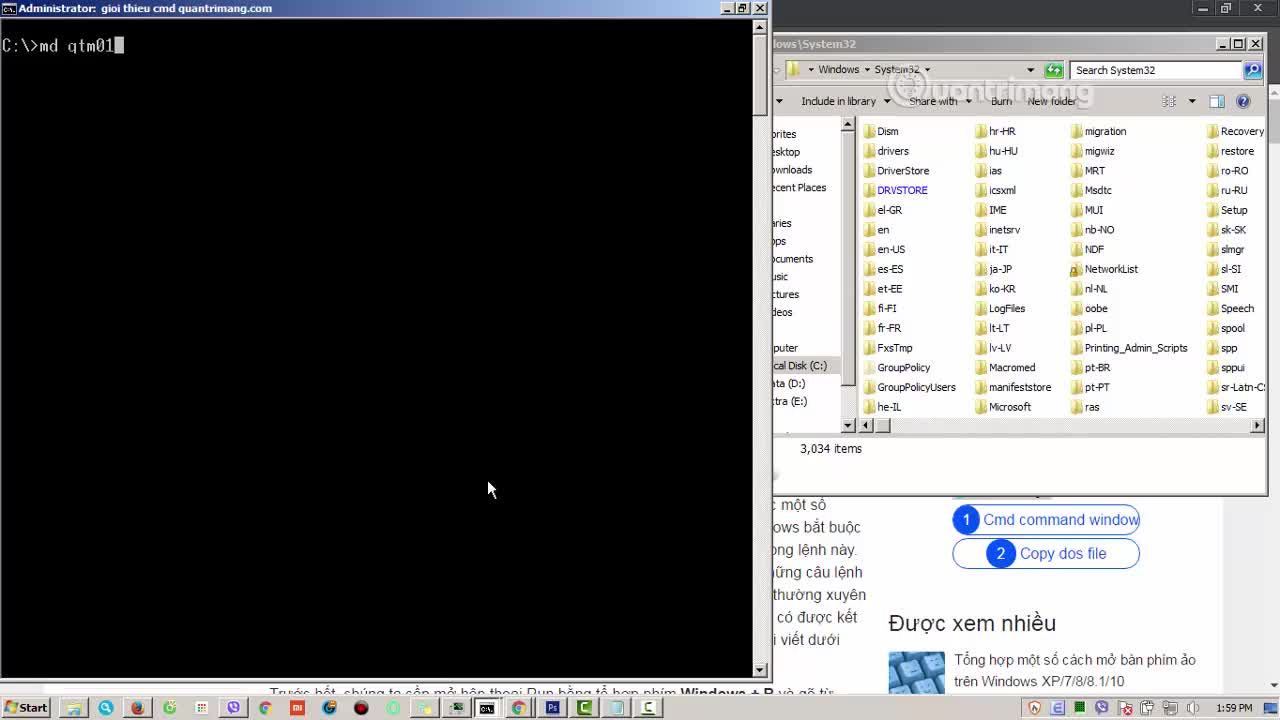Click the command prompt title bar icon
The width and height of the screenshot is (1280, 720).
(9, 8)
